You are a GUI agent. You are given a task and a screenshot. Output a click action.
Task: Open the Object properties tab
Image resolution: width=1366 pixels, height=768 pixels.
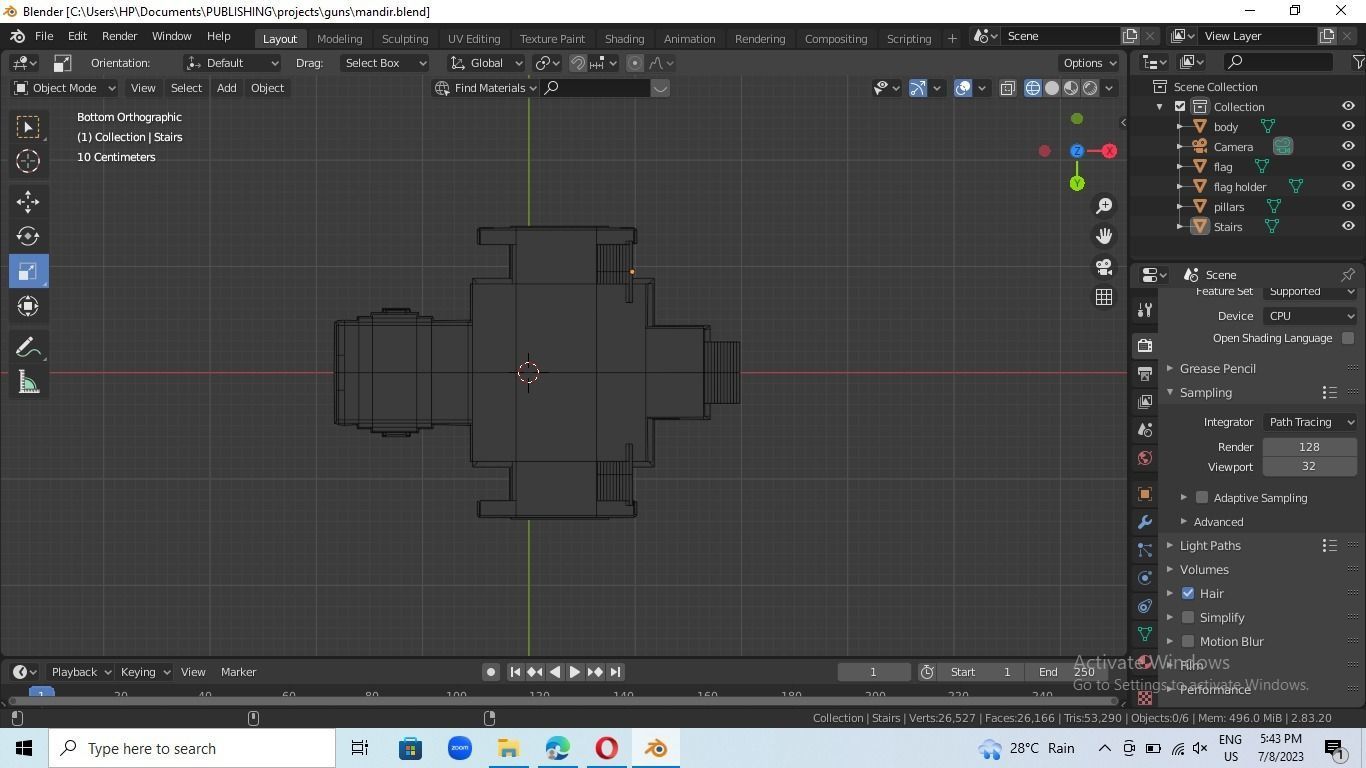point(1145,494)
